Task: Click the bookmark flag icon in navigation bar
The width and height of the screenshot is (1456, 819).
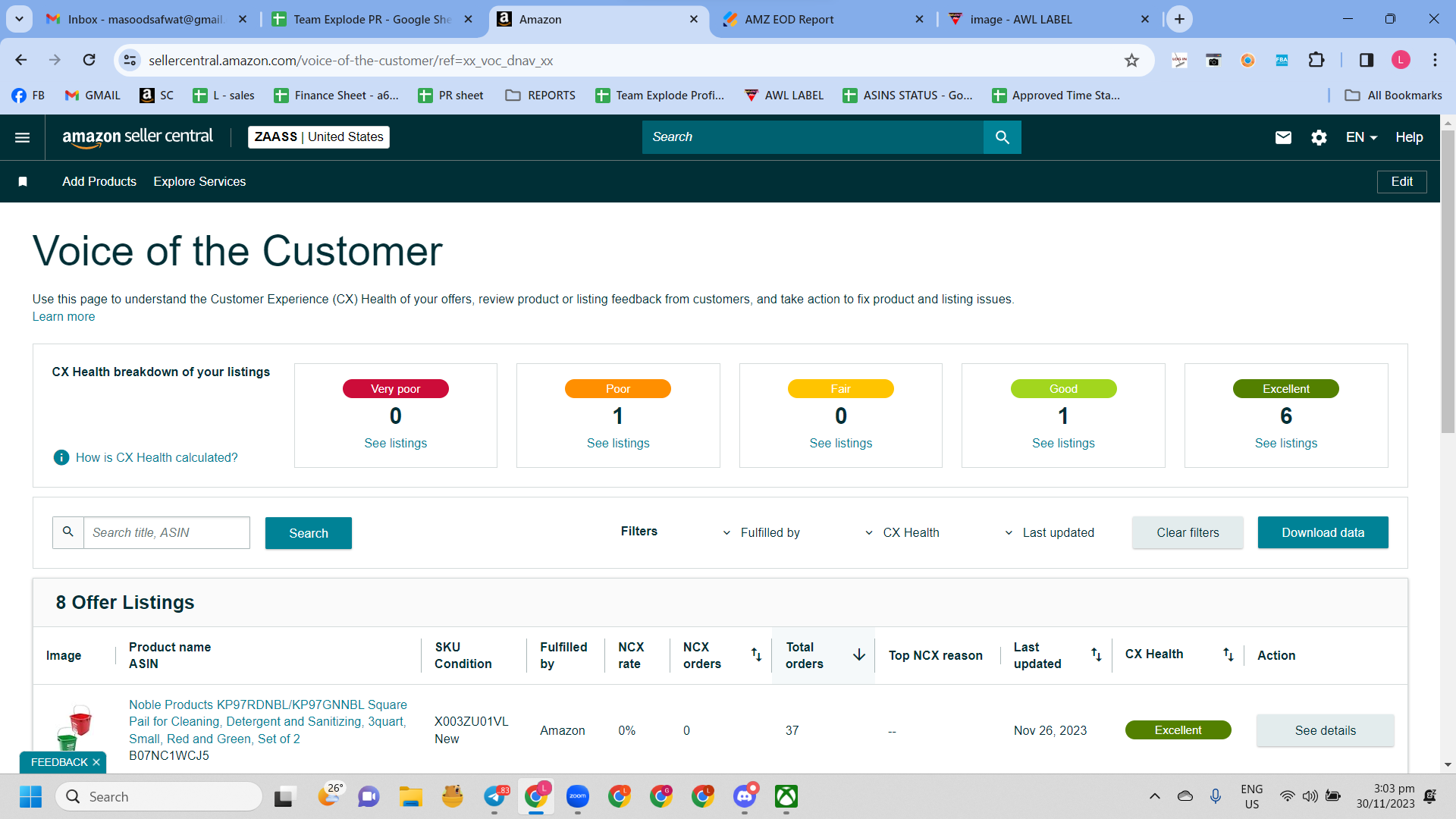Action: [23, 182]
